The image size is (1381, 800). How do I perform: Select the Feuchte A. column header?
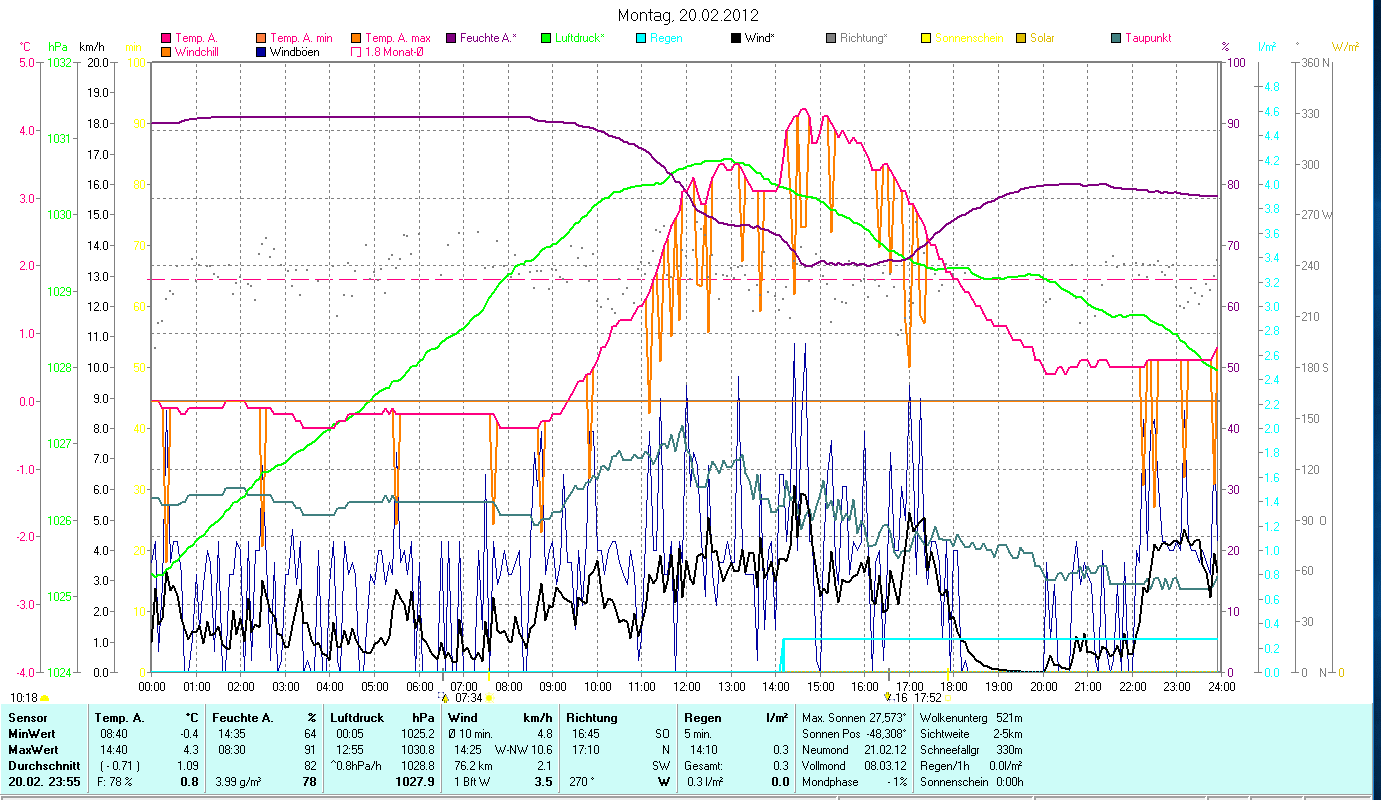(x=242, y=718)
